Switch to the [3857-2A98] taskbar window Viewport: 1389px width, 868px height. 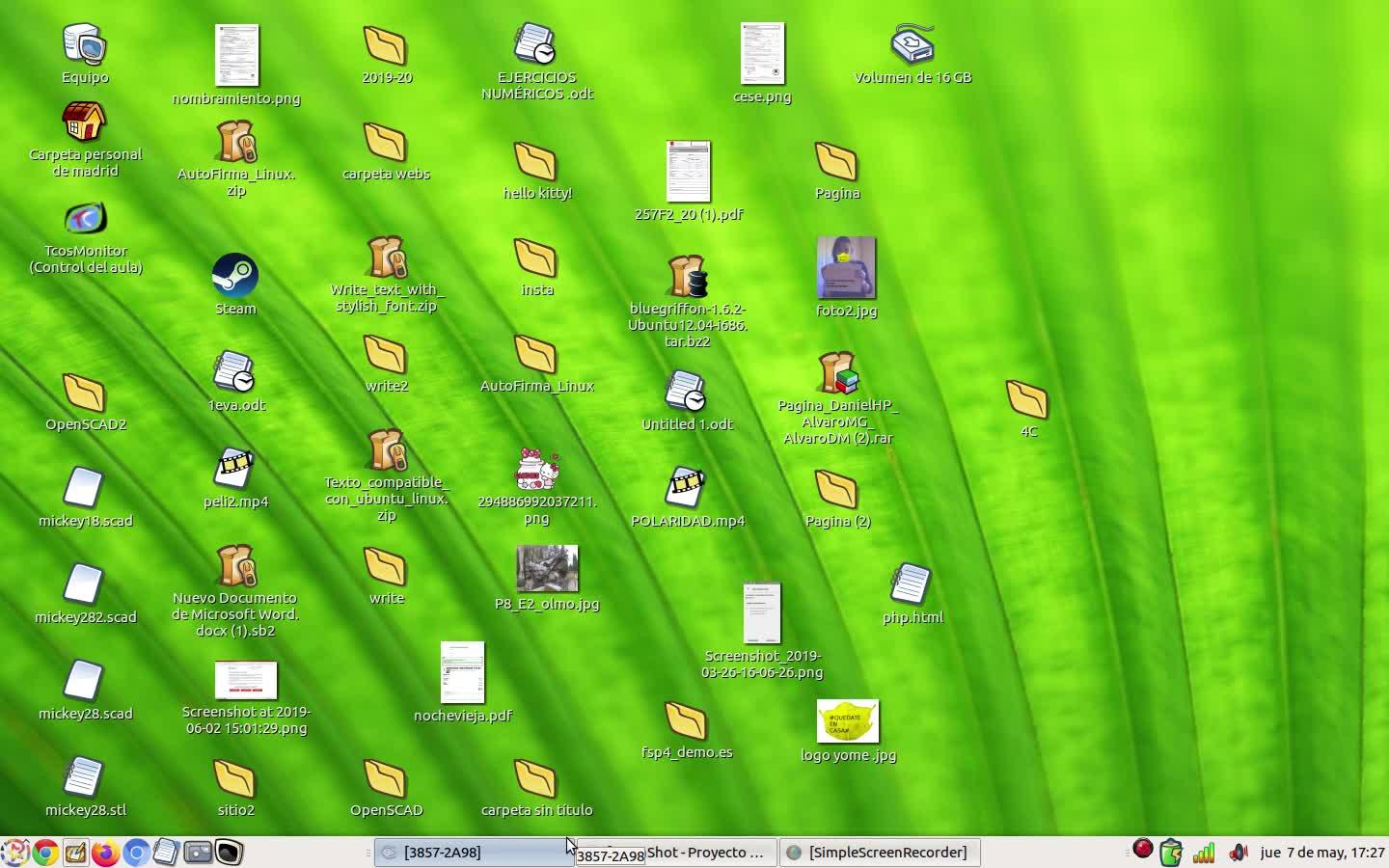coord(473,853)
